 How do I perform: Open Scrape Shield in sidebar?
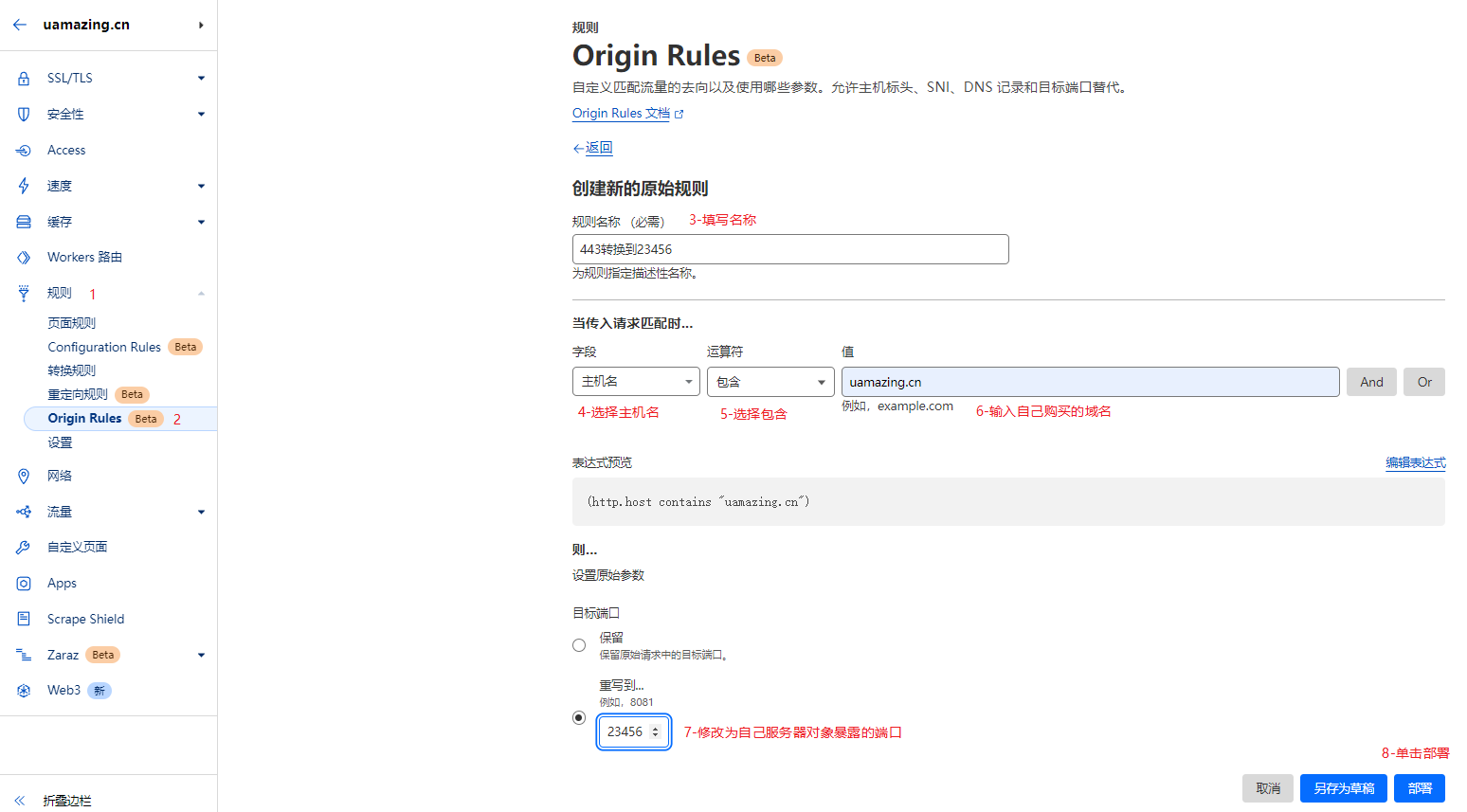[85, 619]
